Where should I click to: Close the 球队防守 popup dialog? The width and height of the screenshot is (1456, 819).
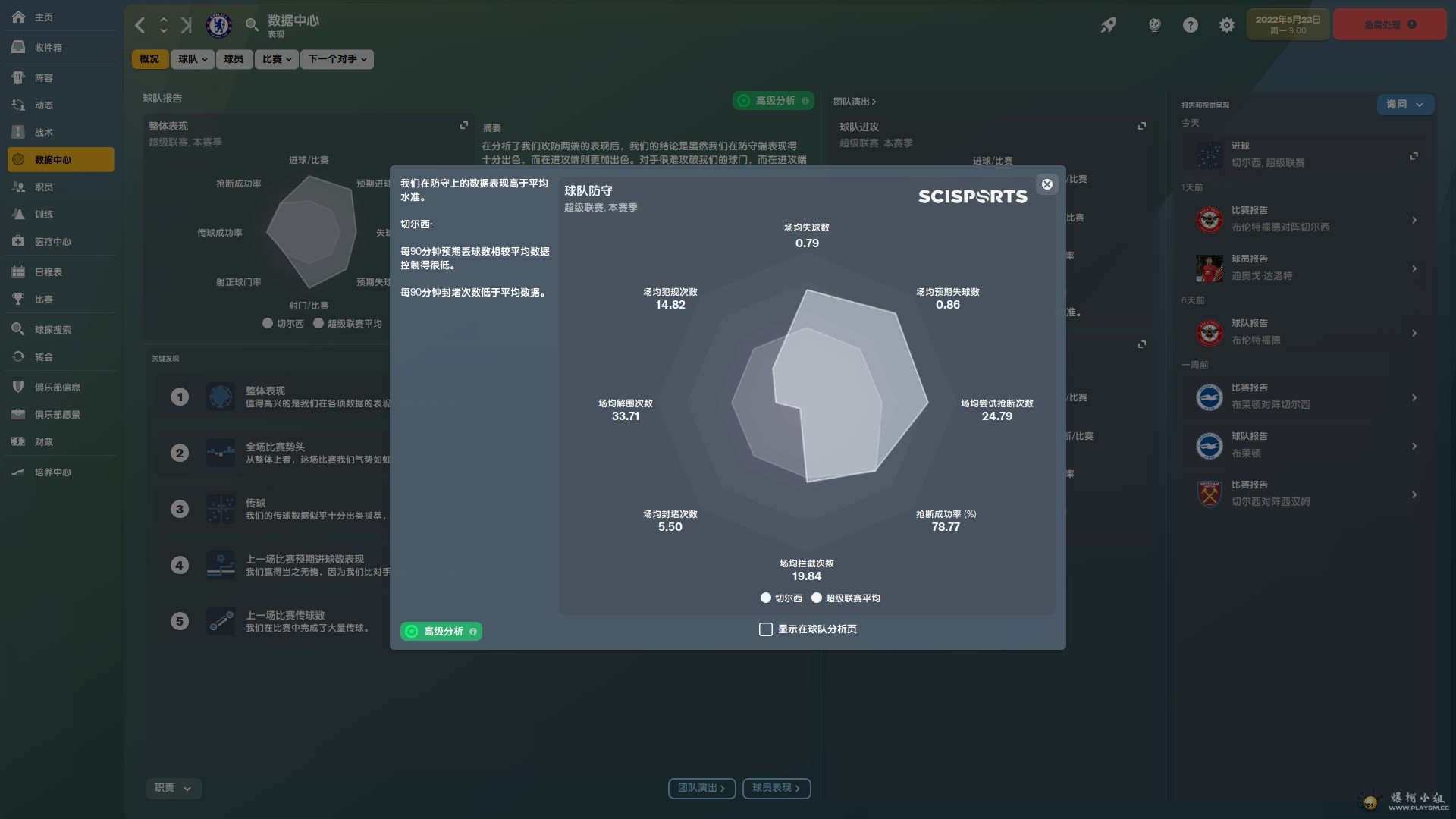pos(1046,184)
